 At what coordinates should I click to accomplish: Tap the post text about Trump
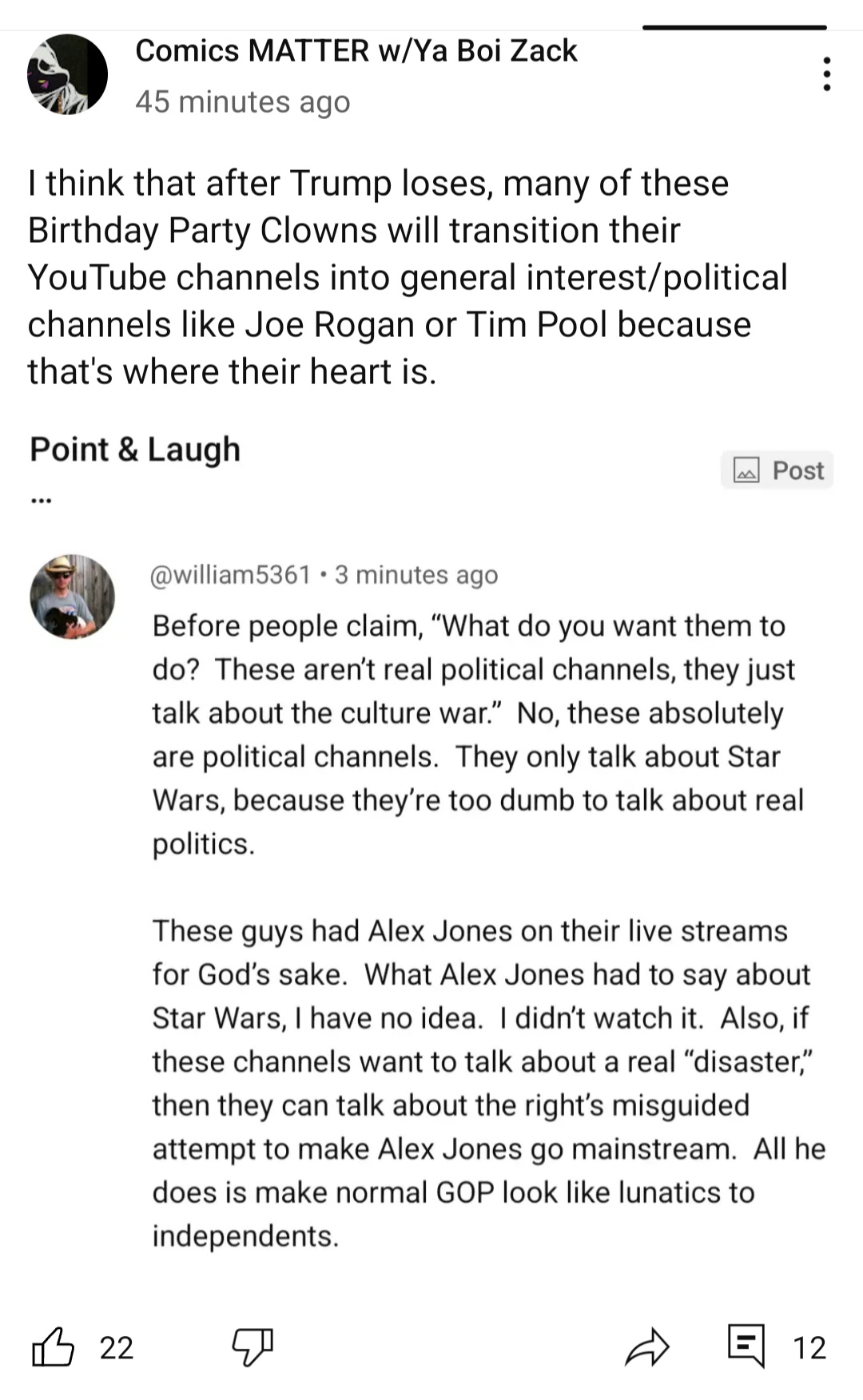(408, 277)
